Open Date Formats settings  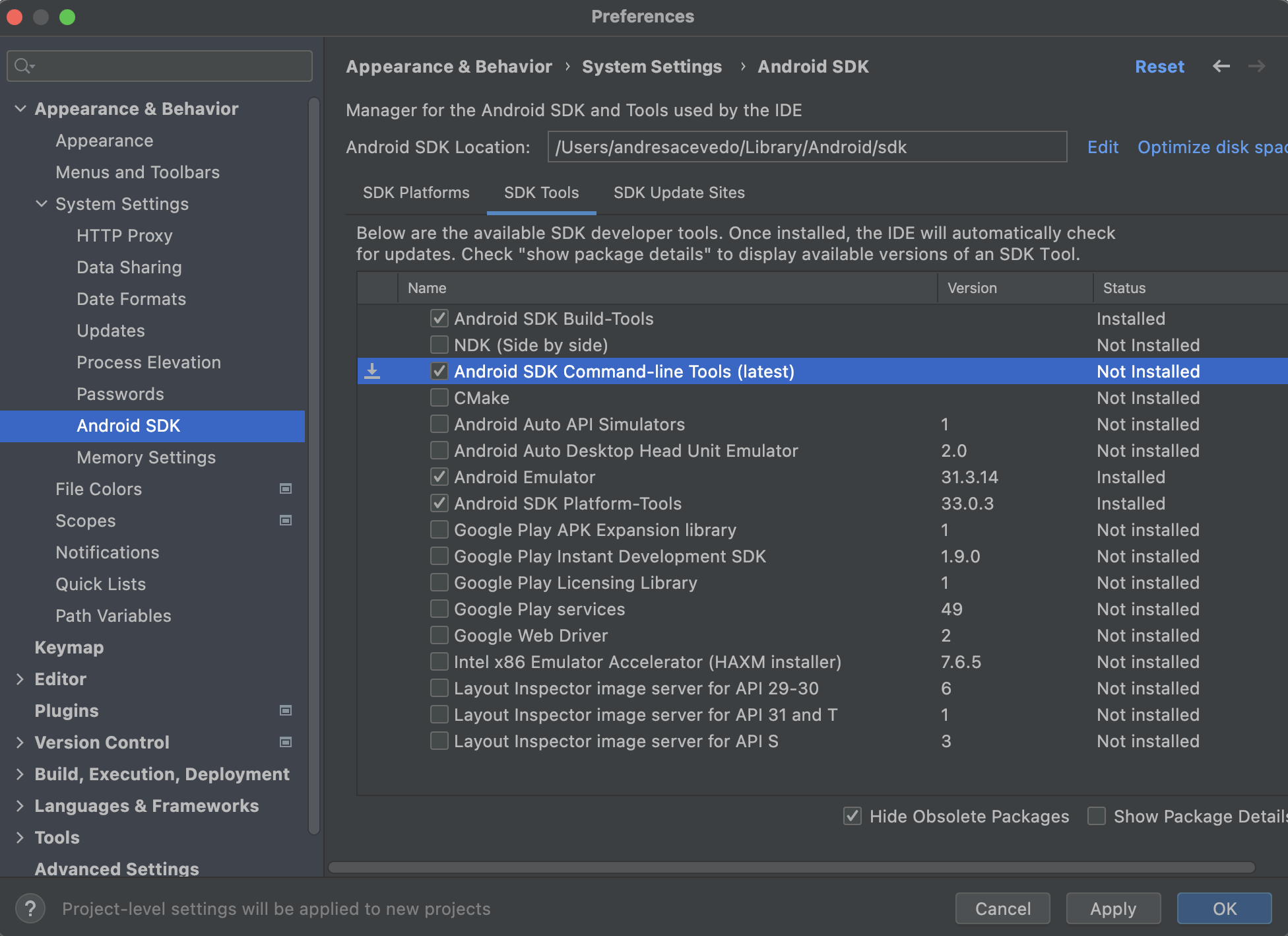tap(131, 299)
